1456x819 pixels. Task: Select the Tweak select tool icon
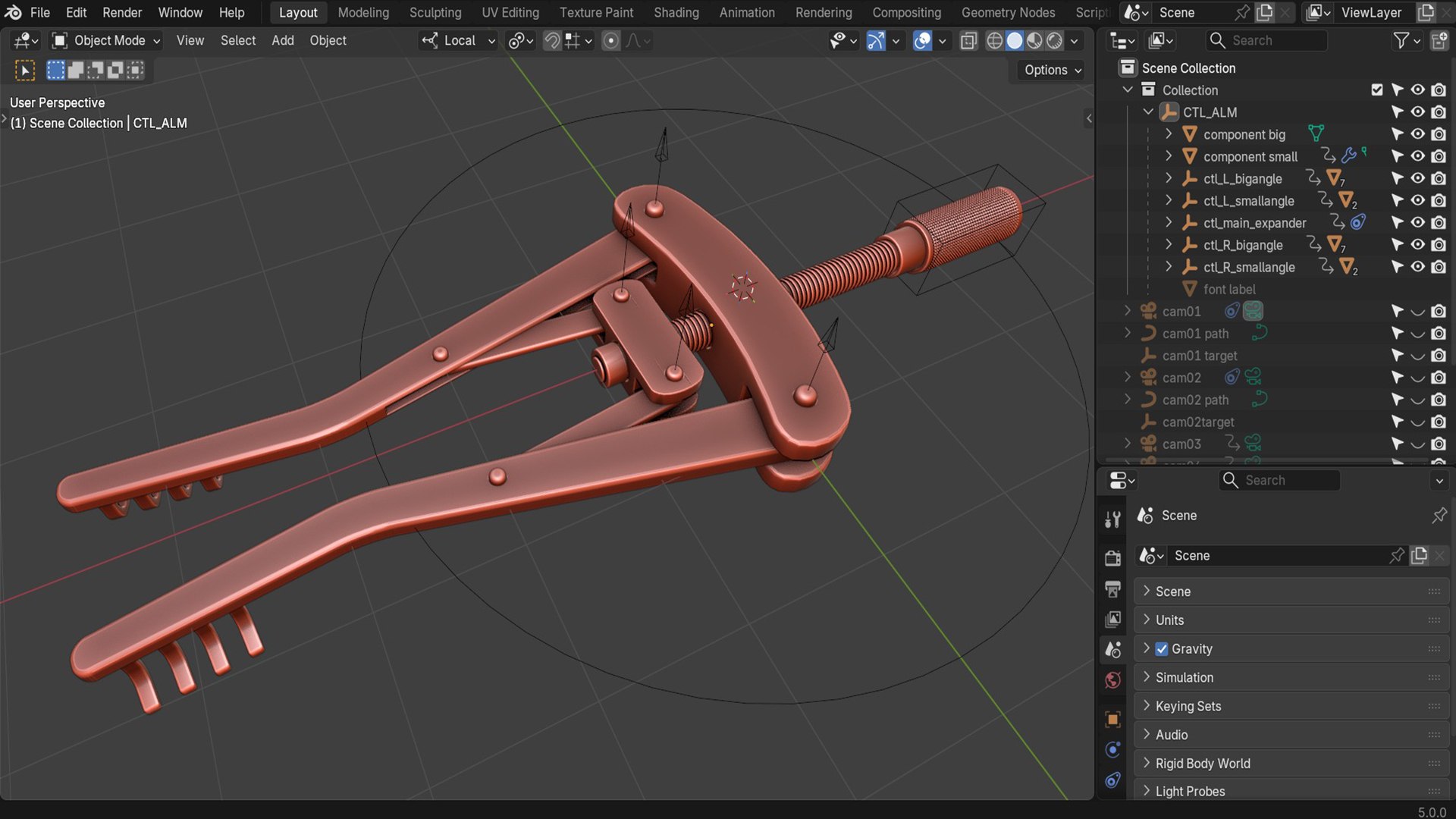(25, 71)
